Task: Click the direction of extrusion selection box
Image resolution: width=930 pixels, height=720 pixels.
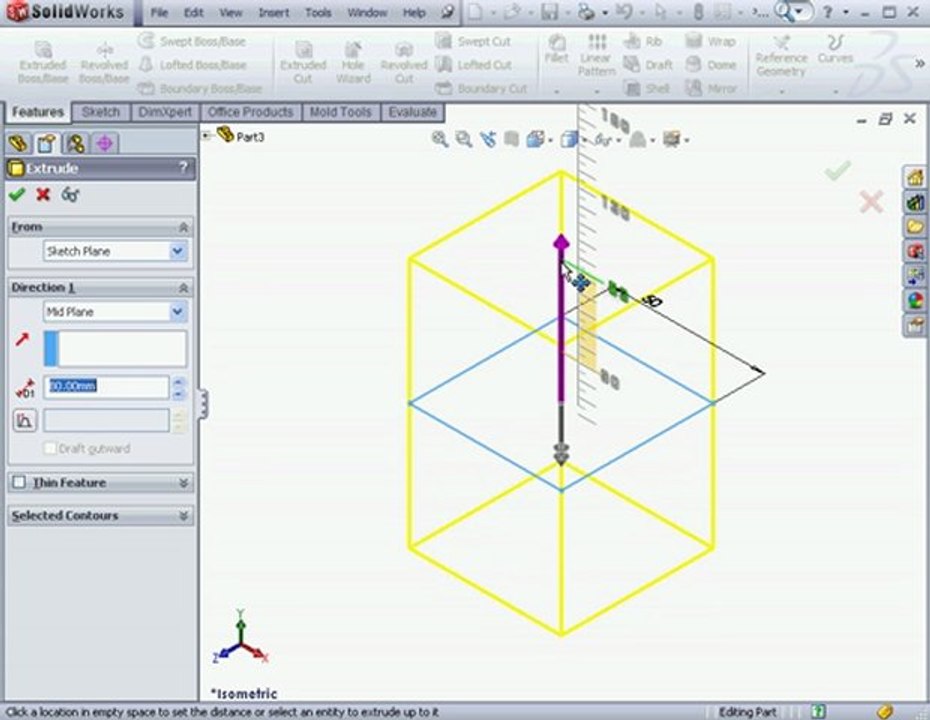Action: click(x=116, y=348)
